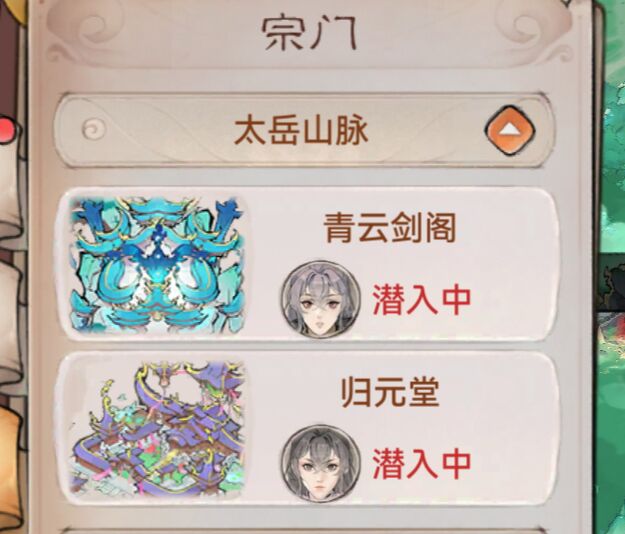This screenshot has height=534, width=625.
Task: Click 潜入中 status under 青云剑阁
Action: (422, 300)
